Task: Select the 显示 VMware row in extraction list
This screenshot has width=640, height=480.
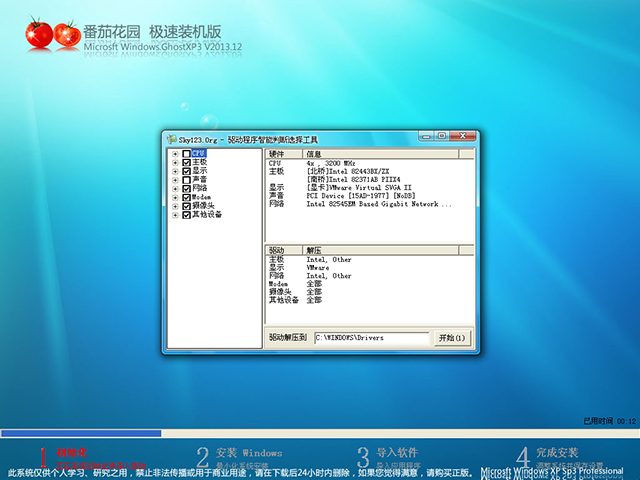Action: coord(317,268)
